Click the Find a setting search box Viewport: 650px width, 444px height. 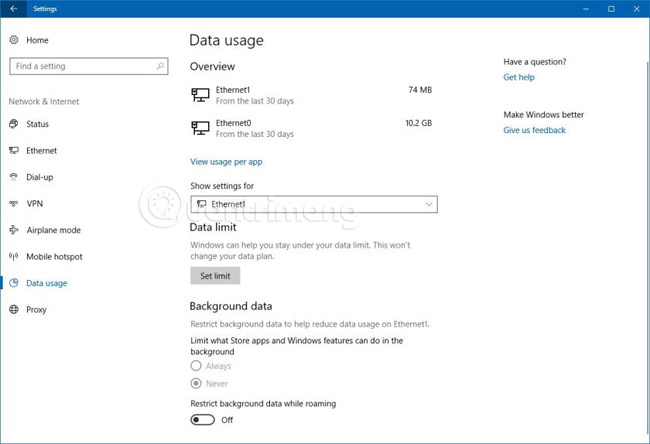point(82,66)
